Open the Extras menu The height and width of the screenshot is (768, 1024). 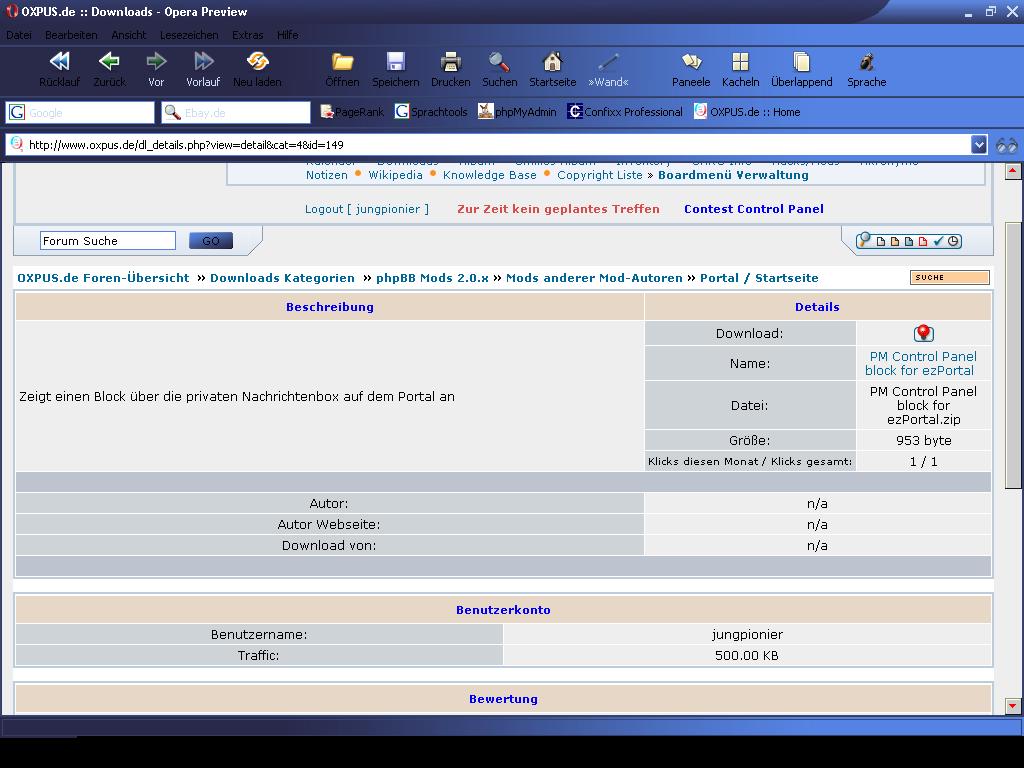coord(247,34)
